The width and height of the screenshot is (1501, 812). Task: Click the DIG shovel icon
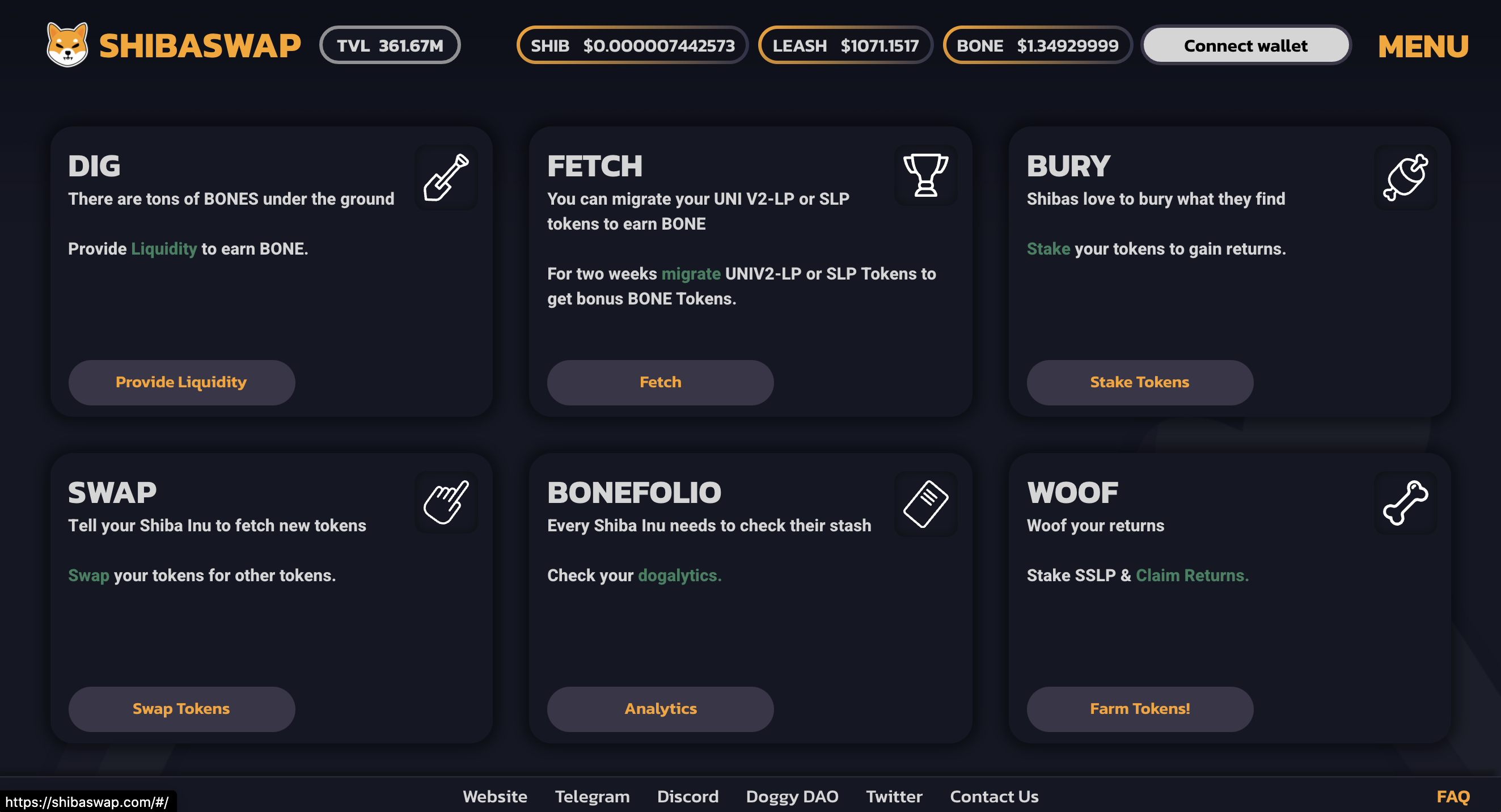click(x=446, y=177)
